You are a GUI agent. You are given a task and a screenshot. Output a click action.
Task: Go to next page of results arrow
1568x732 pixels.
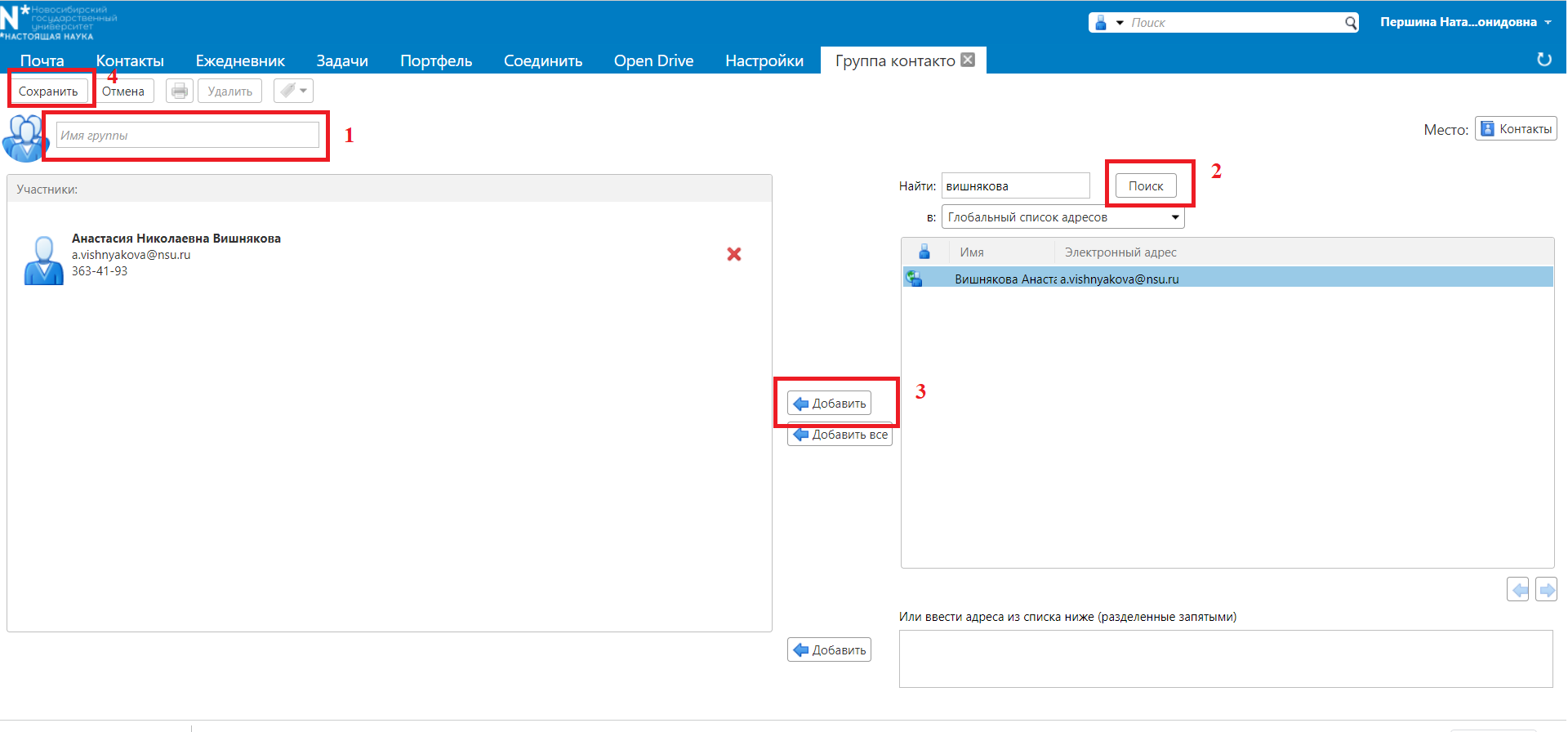[x=1546, y=589]
